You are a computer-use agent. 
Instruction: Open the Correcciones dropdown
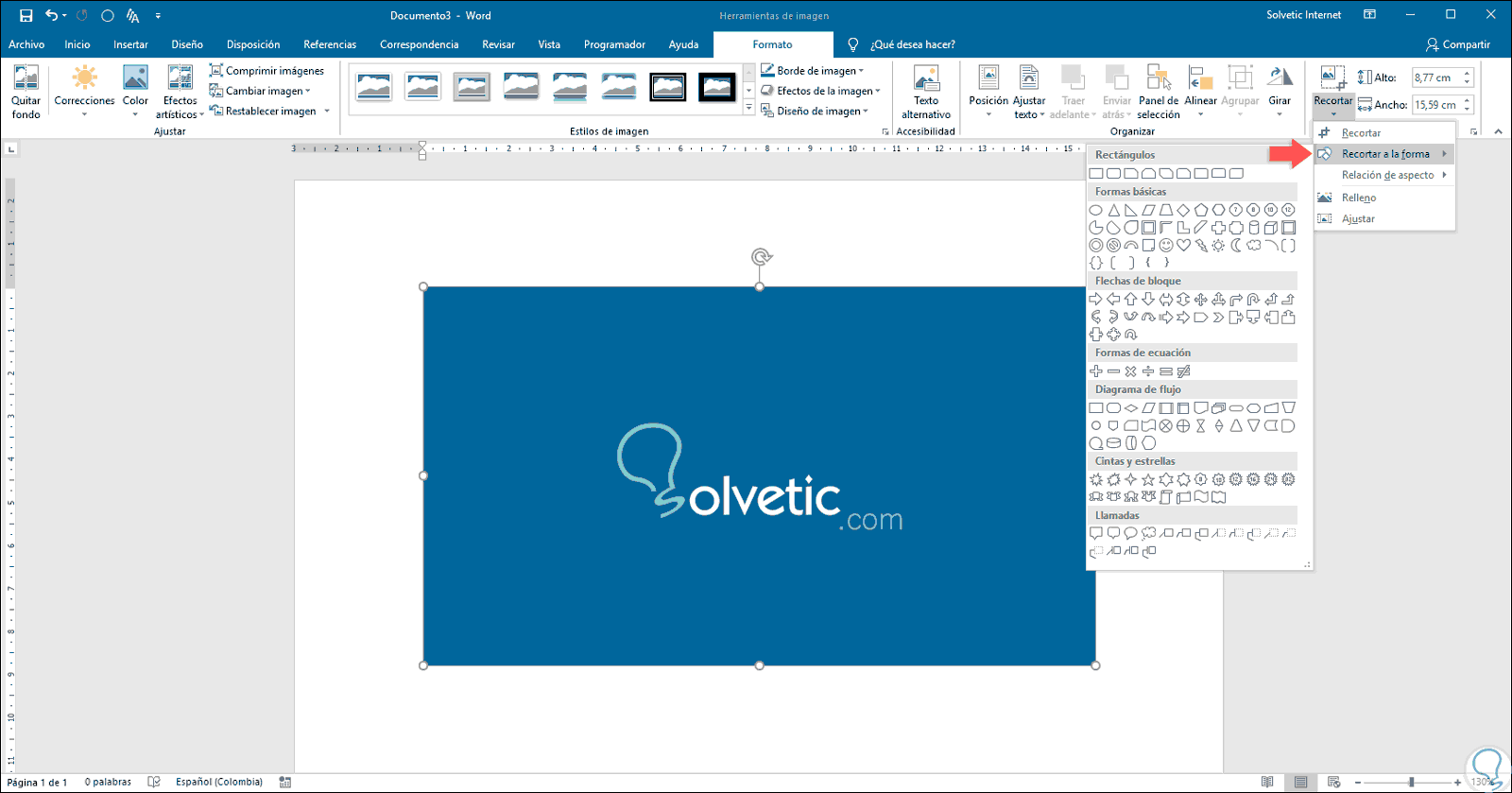84,92
